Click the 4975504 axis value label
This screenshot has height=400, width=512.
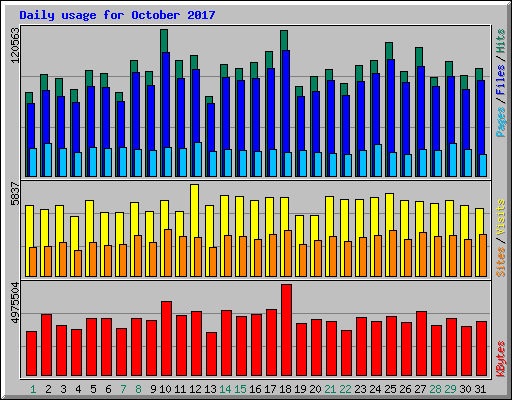coord(15,303)
